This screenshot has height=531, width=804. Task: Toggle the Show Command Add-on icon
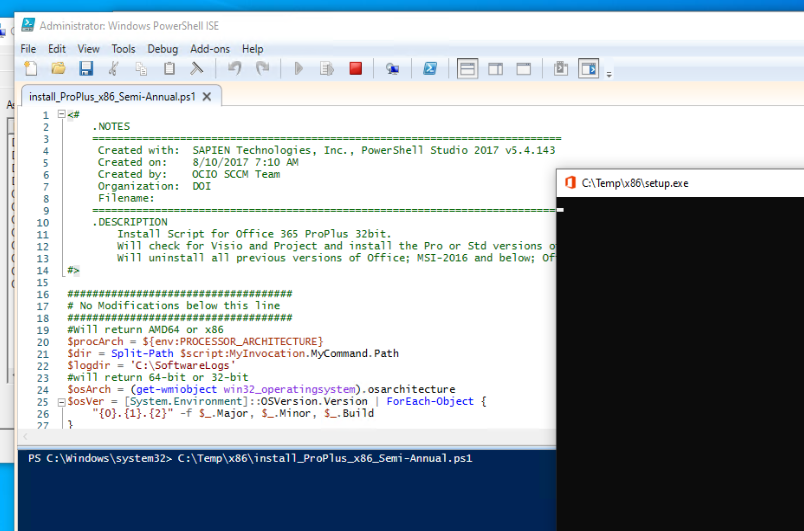coord(589,68)
